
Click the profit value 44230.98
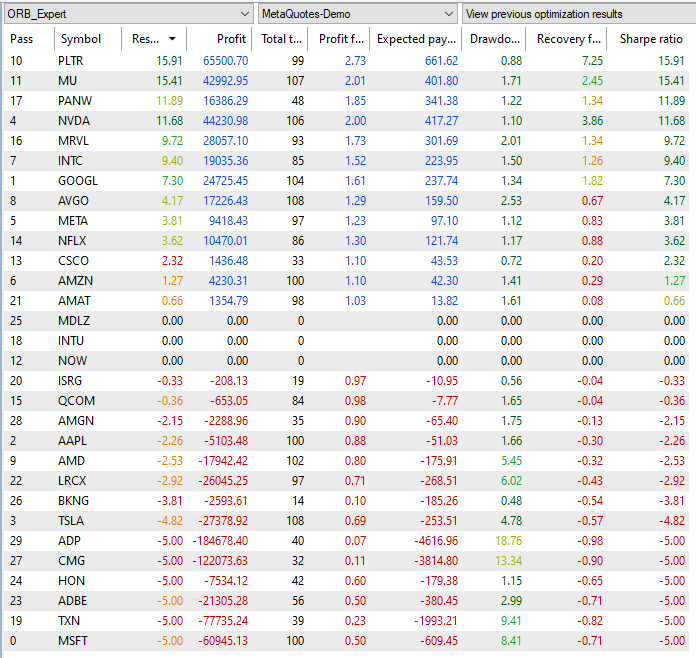[x=225, y=121]
